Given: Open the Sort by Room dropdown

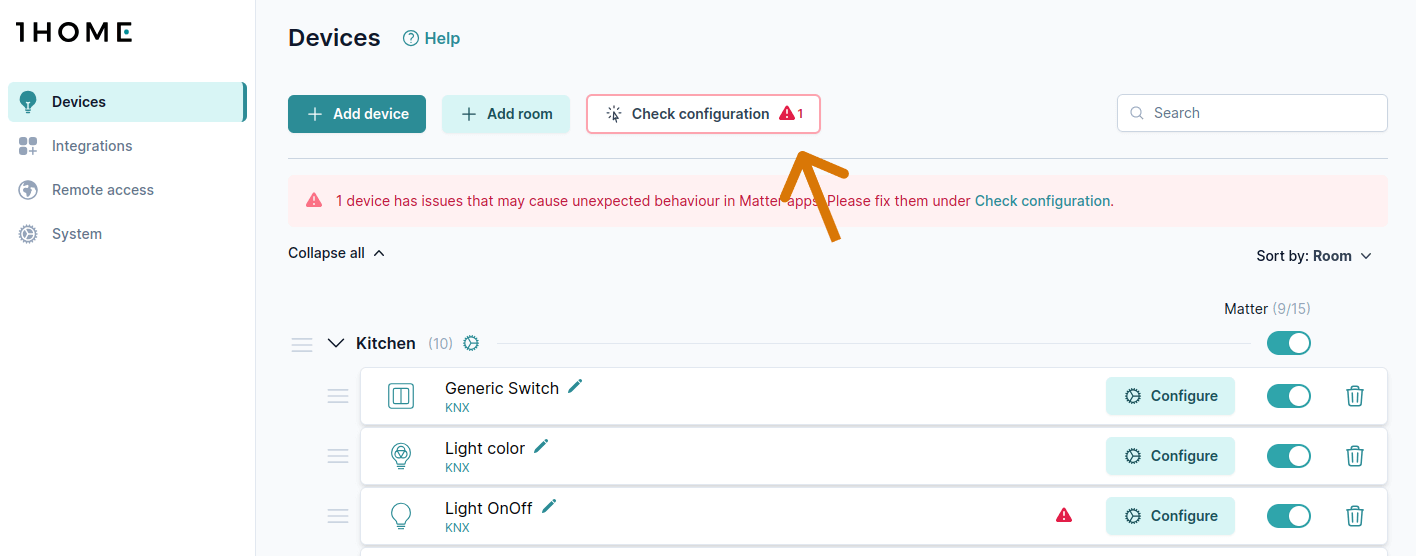Looking at the screenshot, I should point(1314,256).
